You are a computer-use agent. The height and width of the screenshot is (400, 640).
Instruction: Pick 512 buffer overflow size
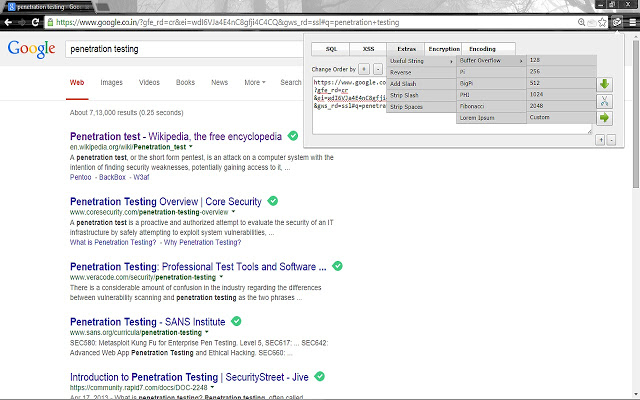click(562, 83)
